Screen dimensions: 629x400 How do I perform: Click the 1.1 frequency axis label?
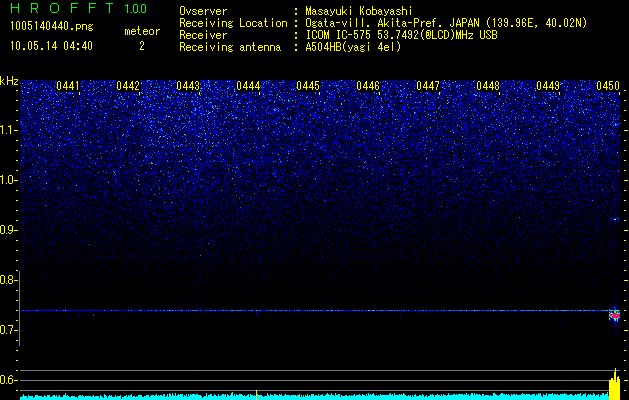(7, 130)
